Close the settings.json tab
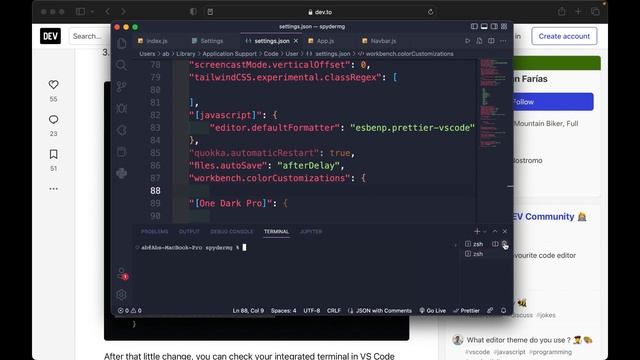This screenshot has width=640, height=360. pyautogui.click(x=296, y=41)
